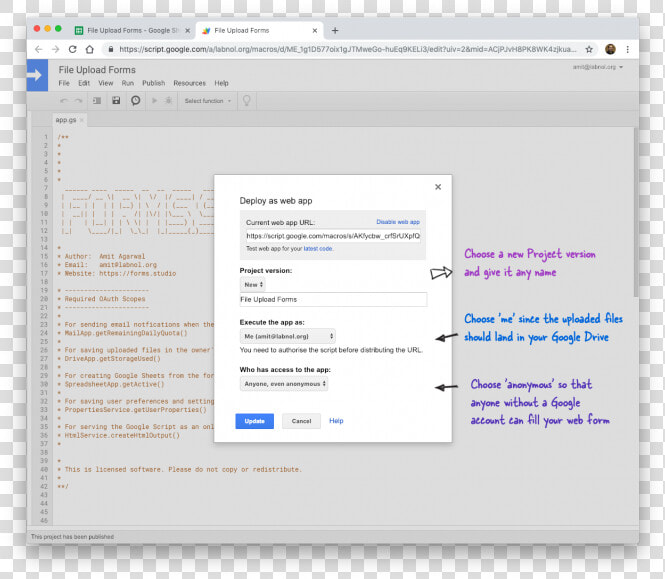Close the Deploy as web app dialog
Image resolution: width=665 pixels, height=579 pixels.
point(438,187)
